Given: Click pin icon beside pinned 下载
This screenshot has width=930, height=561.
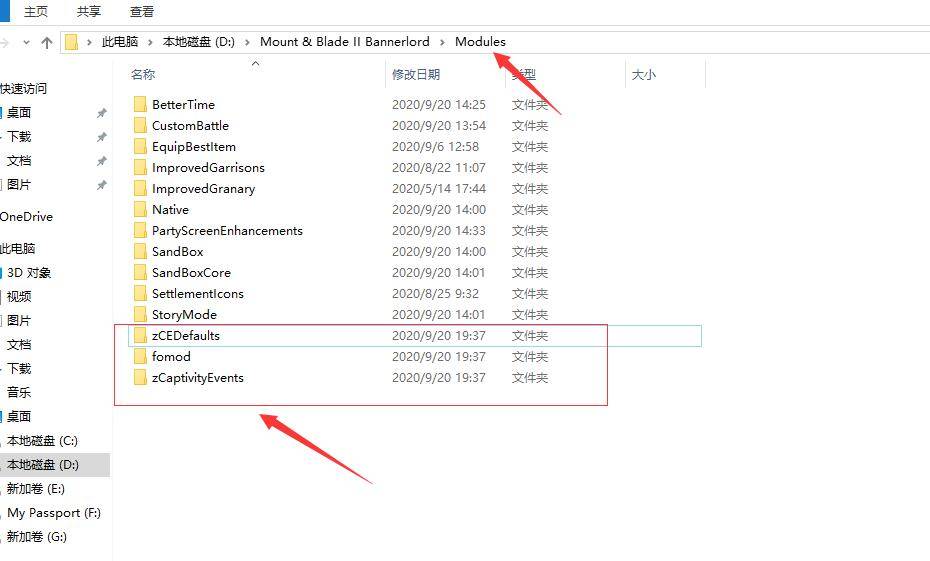Looking at the screenshot, I should pos(101,137).
